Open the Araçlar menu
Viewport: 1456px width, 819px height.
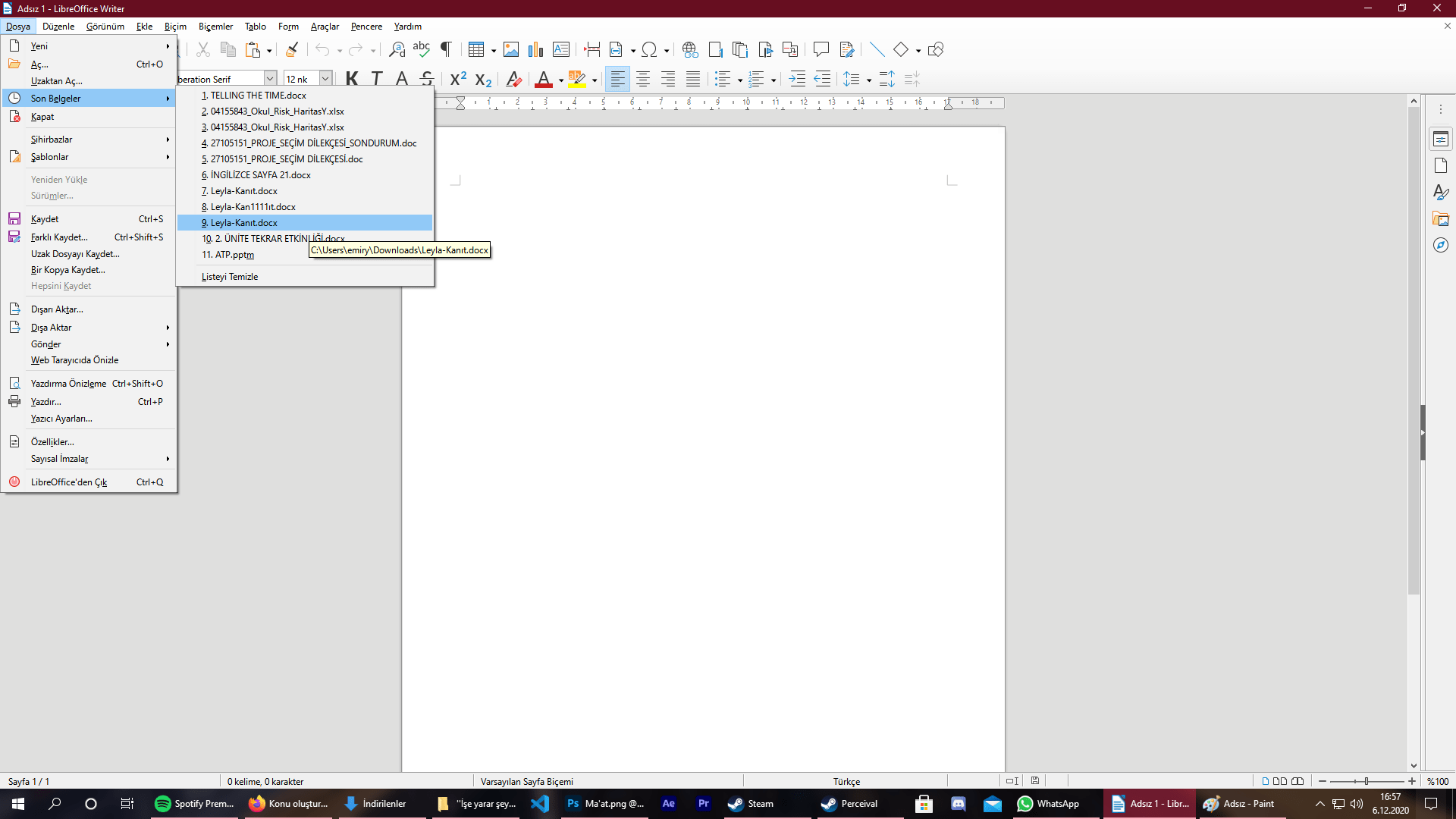pos(325,27)
